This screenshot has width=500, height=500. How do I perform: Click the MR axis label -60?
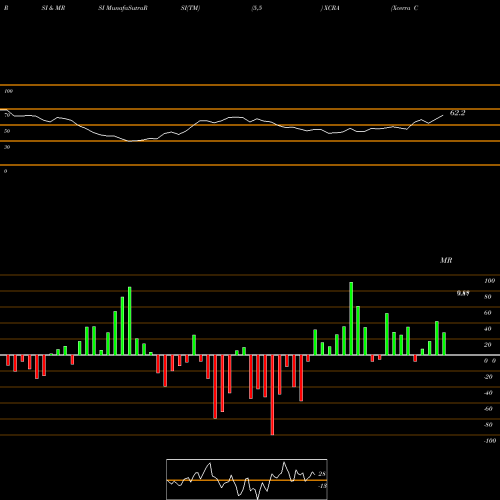(488, 409)
